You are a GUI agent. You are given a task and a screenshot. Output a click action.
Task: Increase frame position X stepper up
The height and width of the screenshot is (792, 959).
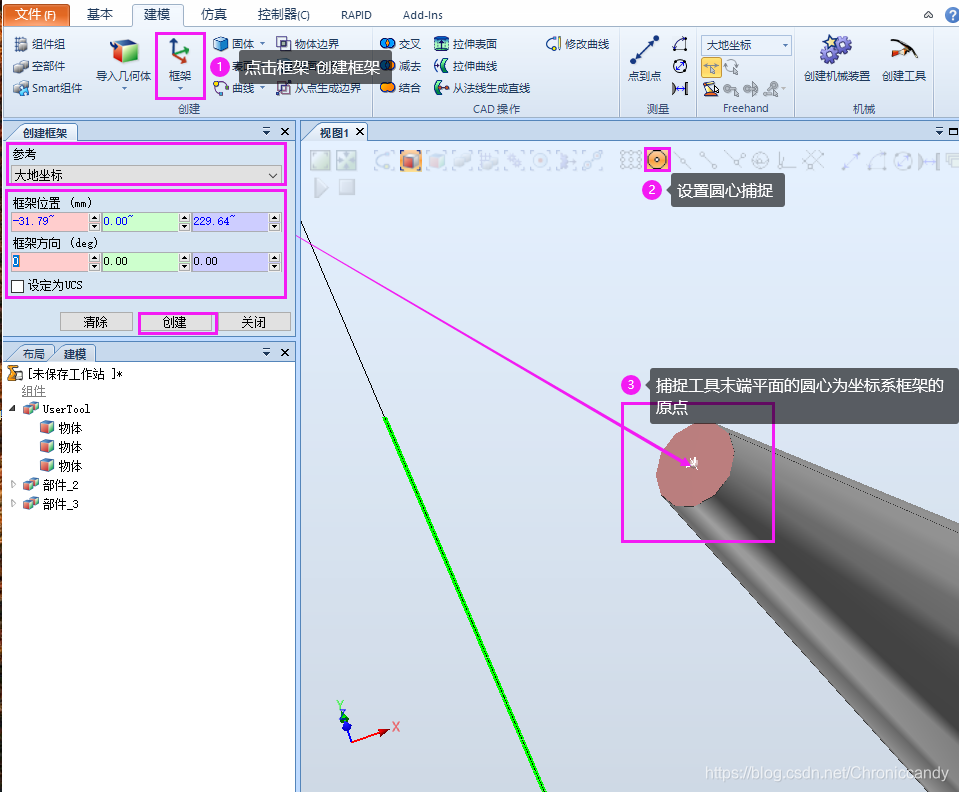point(94,217)
